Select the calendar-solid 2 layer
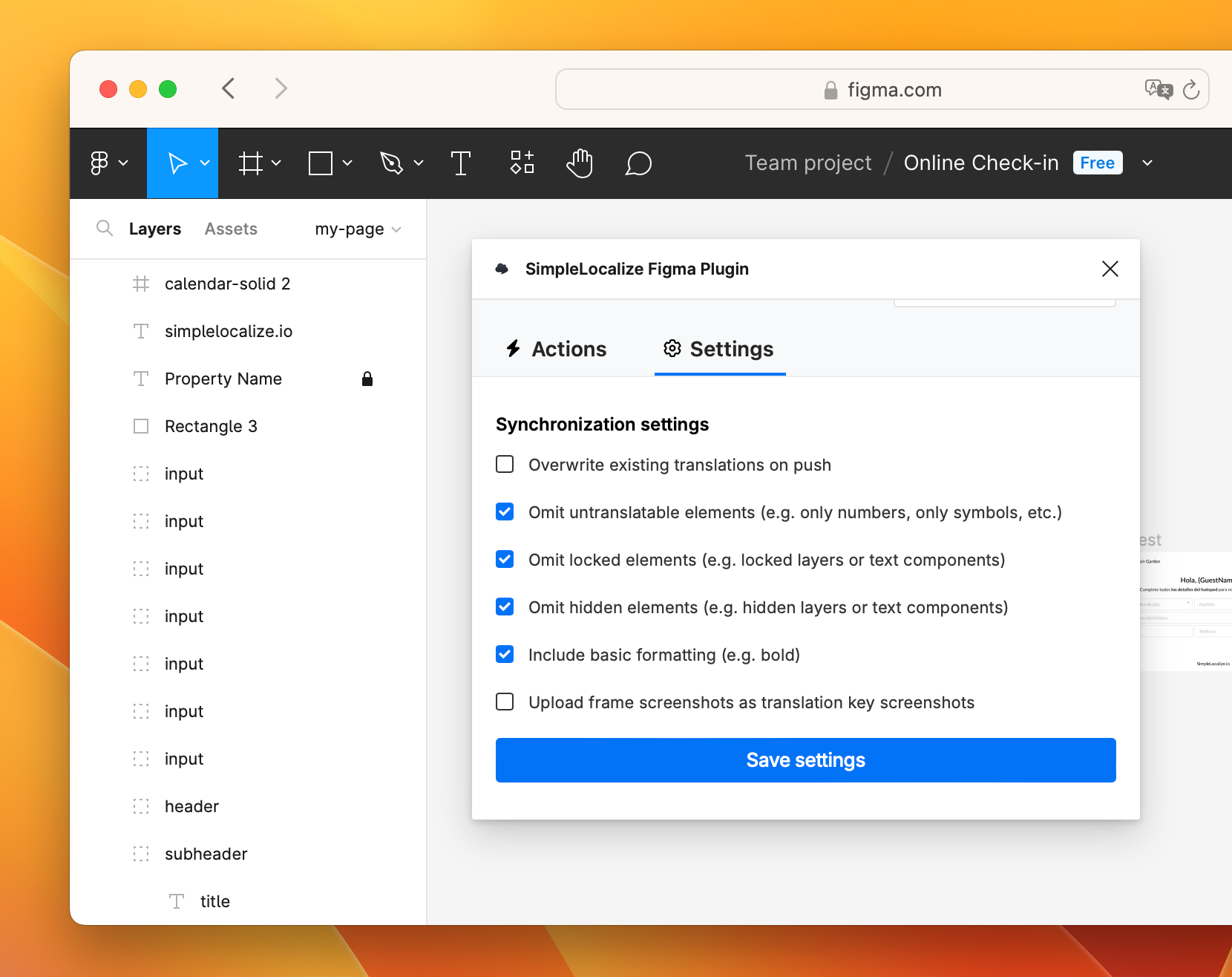 pyautogui.click(x=248, y=284)
